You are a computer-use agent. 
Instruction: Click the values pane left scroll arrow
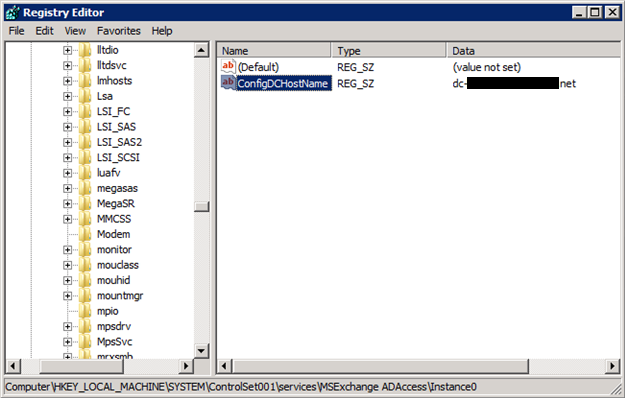pyautogui.click(x=224, y=366)
